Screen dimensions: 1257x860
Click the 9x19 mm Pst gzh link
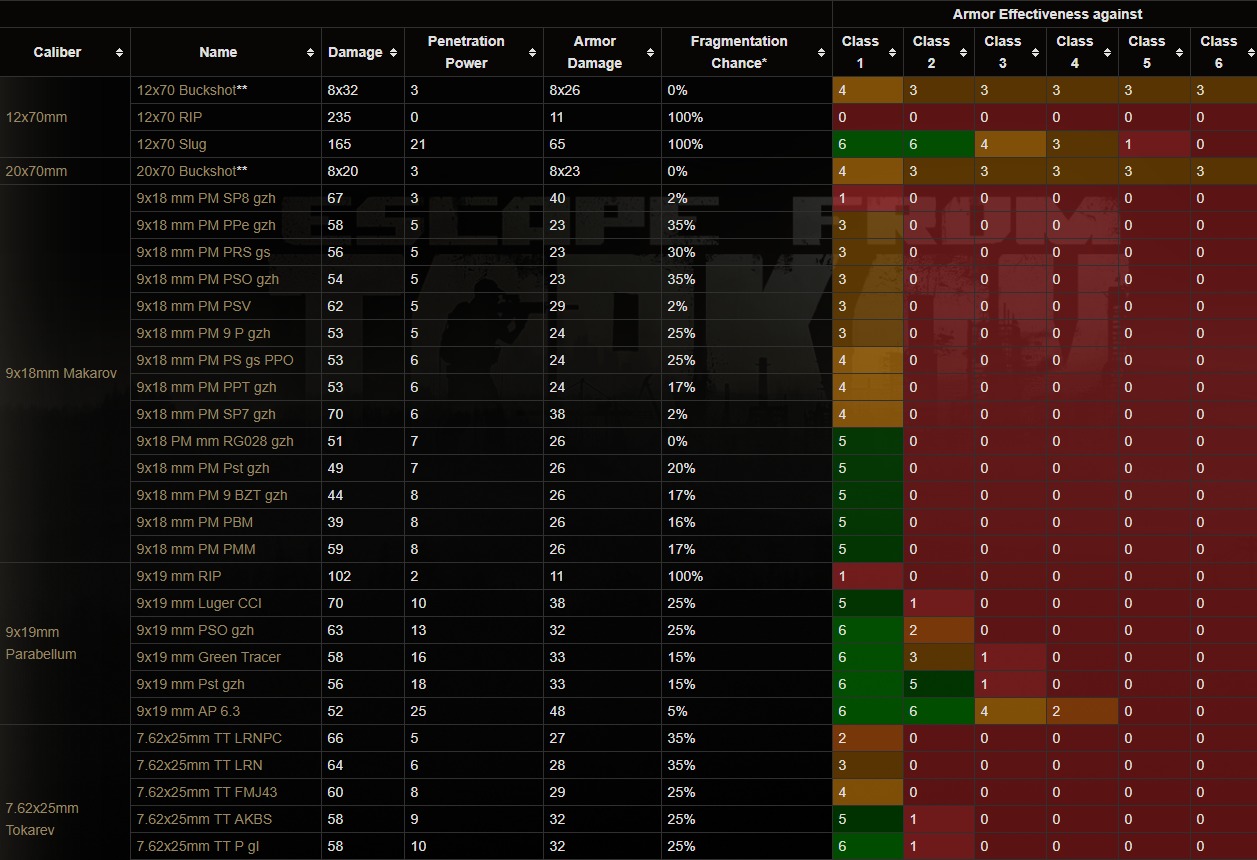190,684
